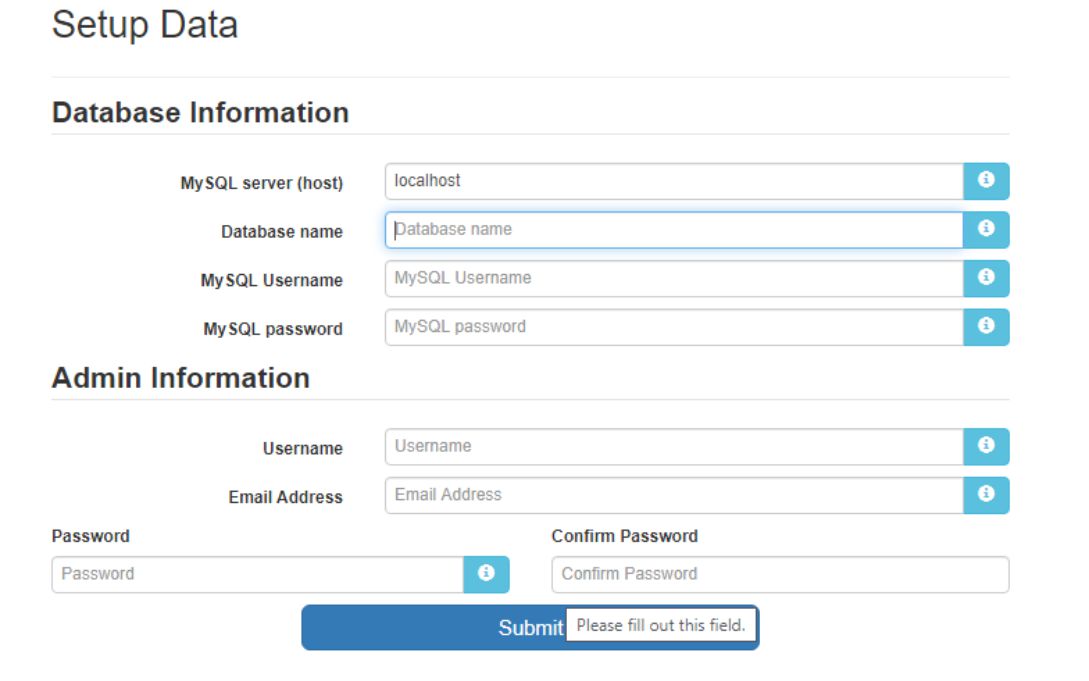Click info icon beside Email Address field
This screenshot has width=1089, height=681.
coord(986,495)
